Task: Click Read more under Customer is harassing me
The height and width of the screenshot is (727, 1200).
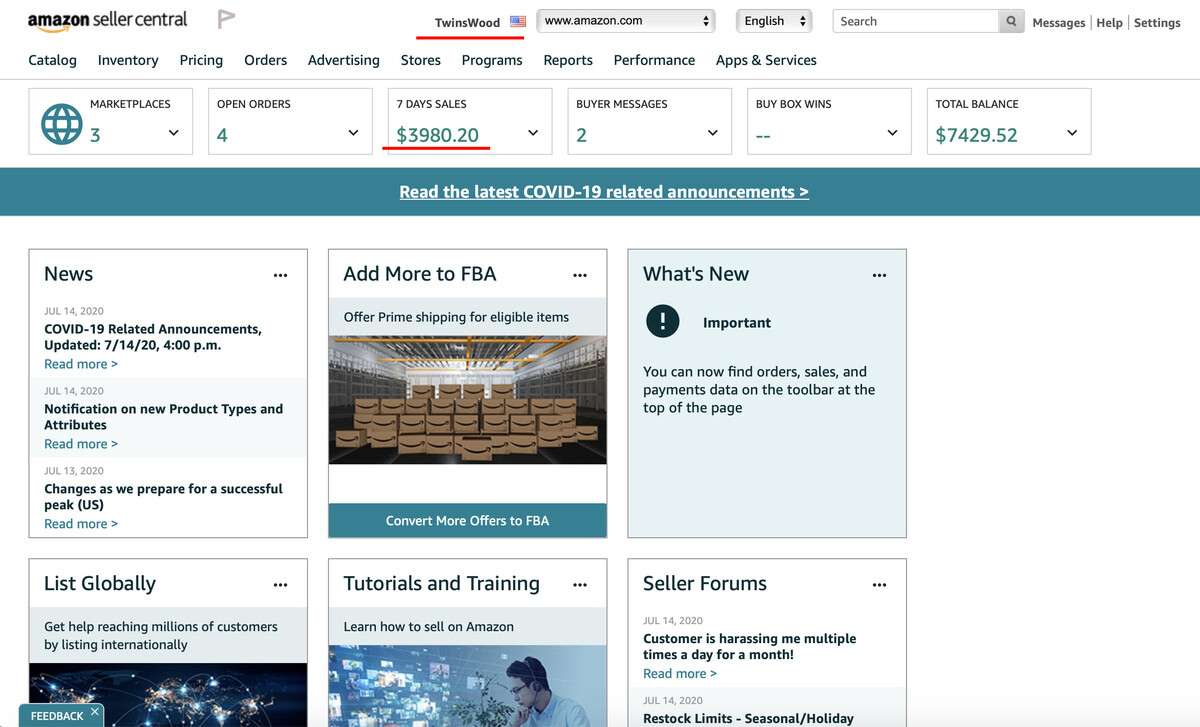Action: (680, 673)
